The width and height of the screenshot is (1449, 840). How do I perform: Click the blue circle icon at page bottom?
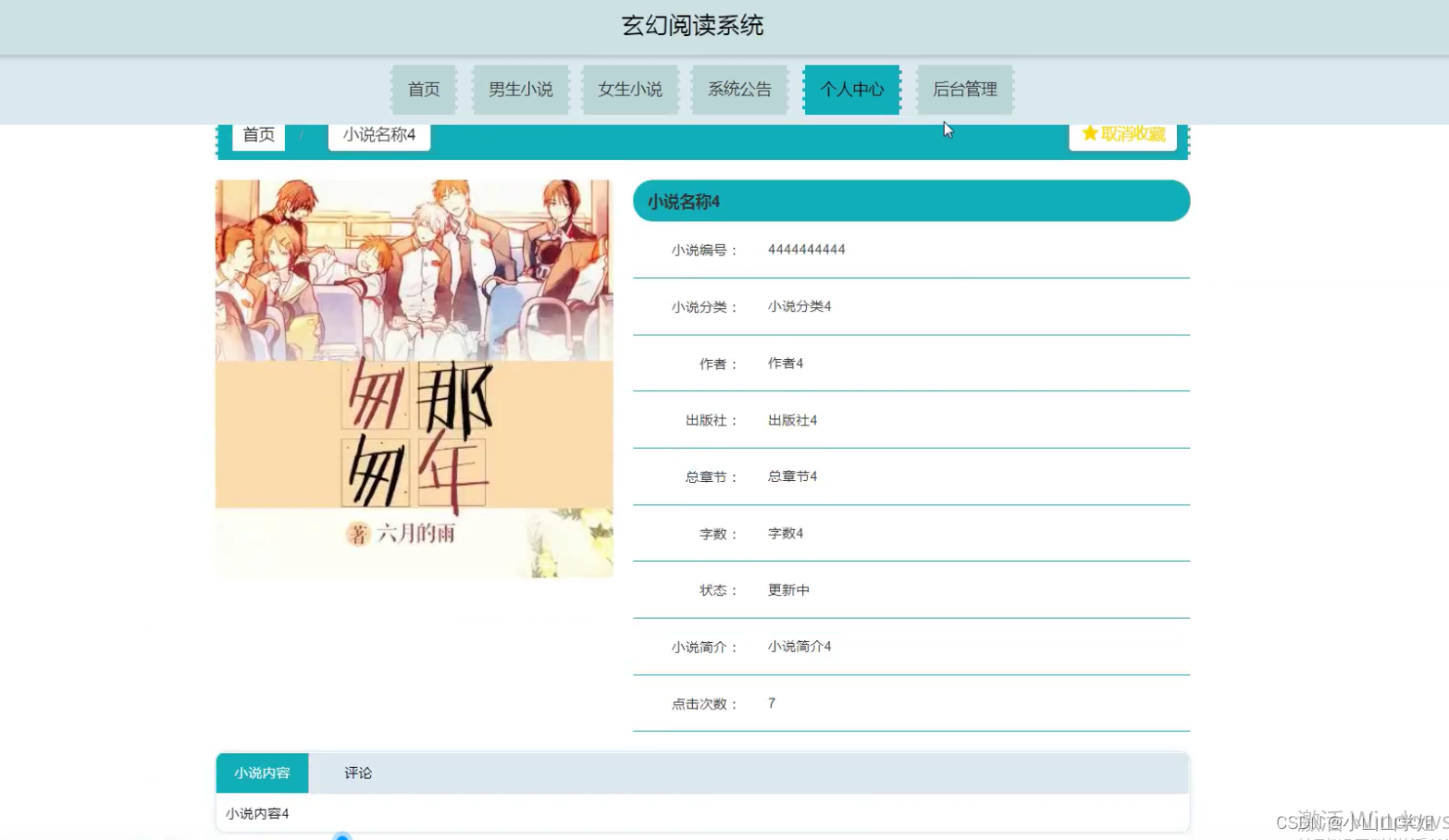(342, 835)
